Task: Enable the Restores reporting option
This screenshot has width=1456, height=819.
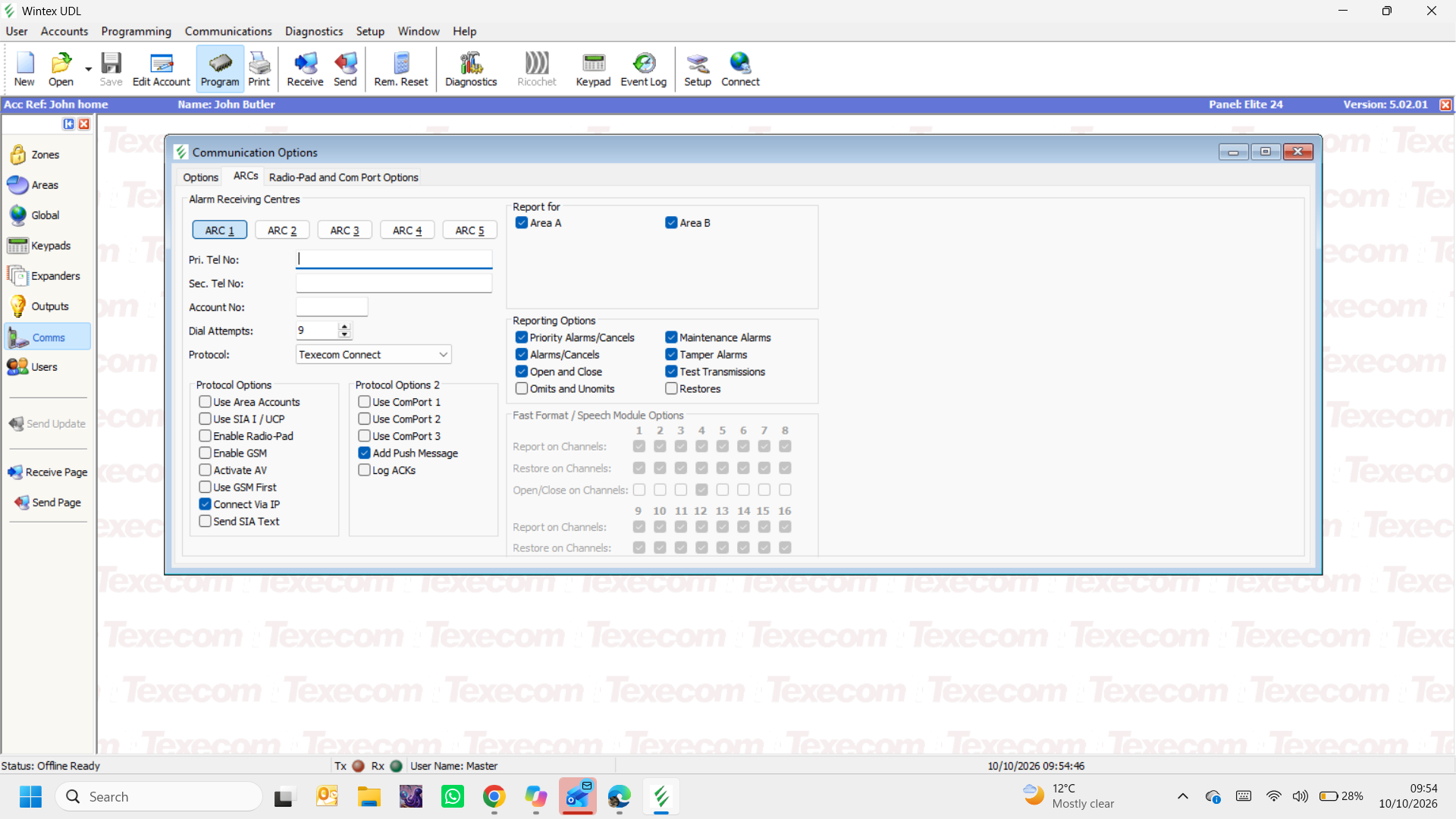Action: [671, 389]
